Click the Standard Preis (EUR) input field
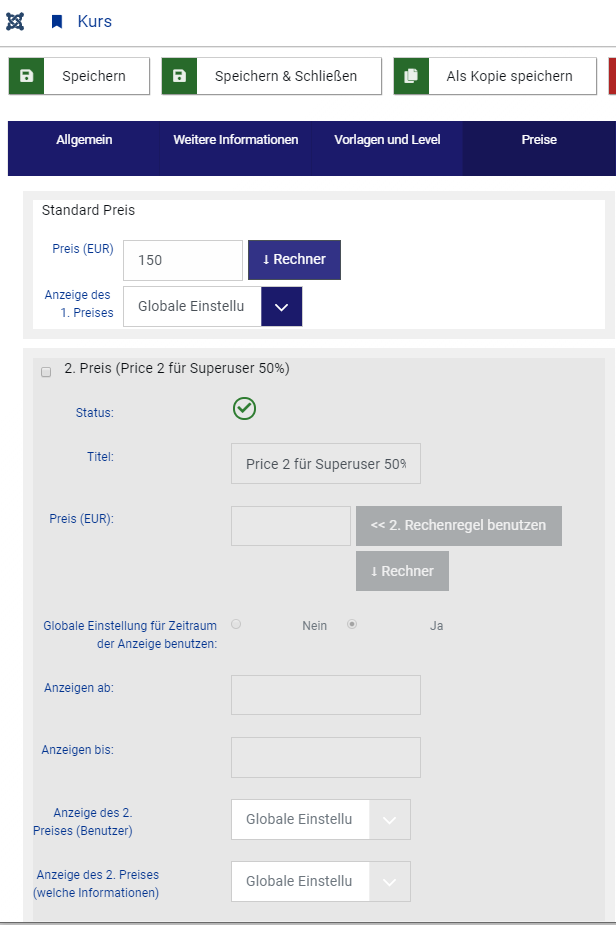This screenshot has height=925, width=616. tap(183, 260)
